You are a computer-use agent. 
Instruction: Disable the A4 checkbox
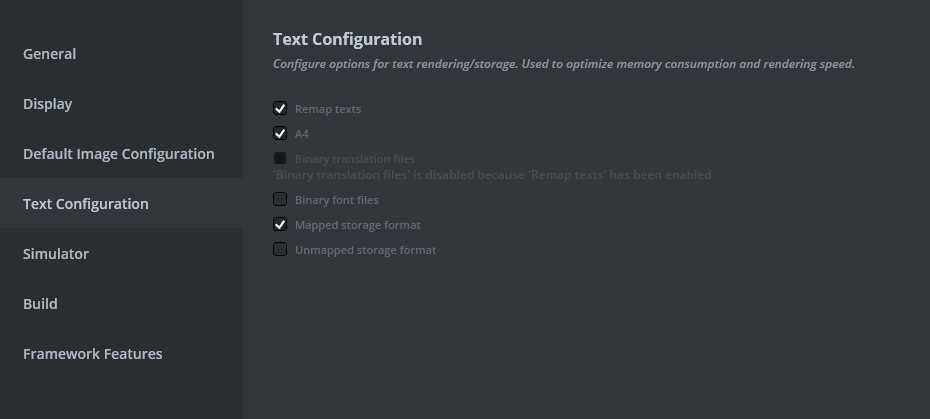pyautogui.click(x=280, y=133)
